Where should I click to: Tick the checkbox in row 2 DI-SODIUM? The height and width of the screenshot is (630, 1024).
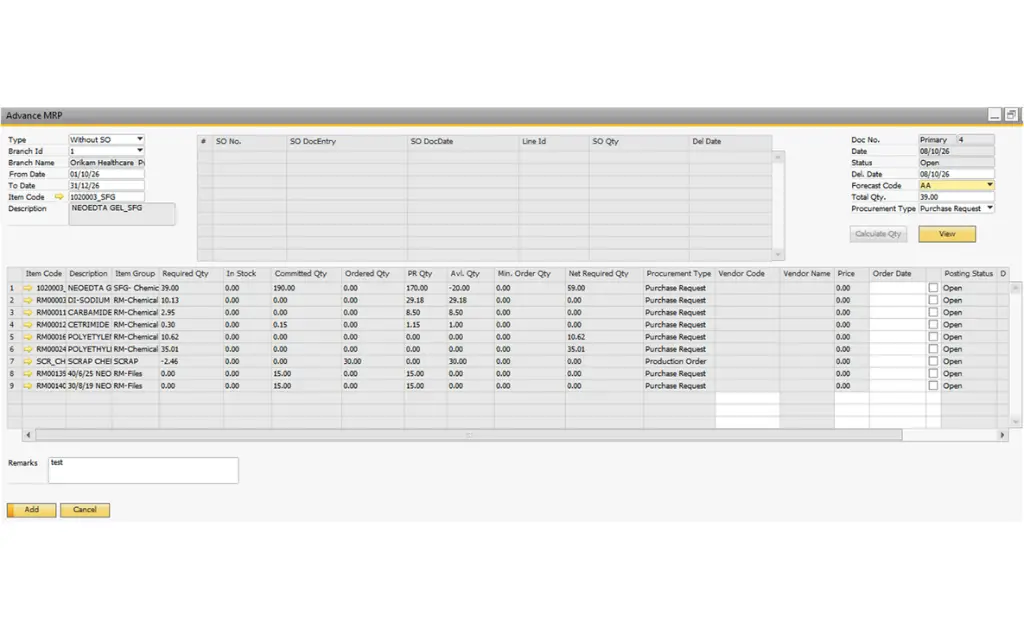click(x=933, y=300)
